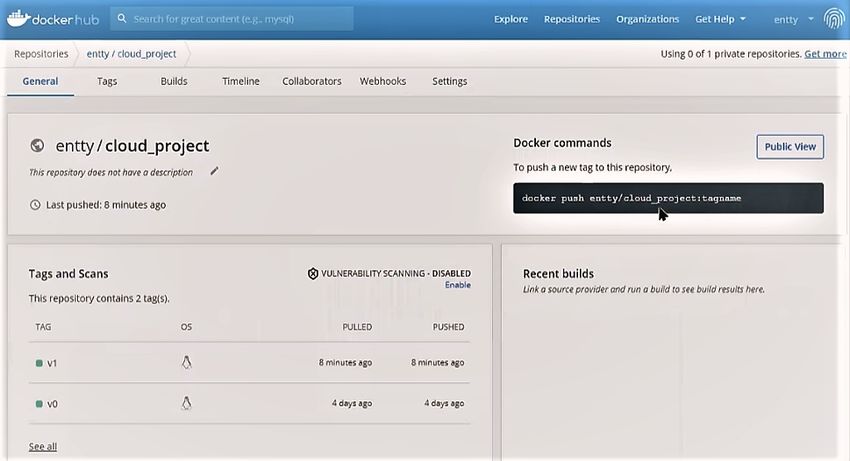This screenshot has height=461, width=850.
Task: Click v0 pushed time 4 days ago
Action: [444, 403]
